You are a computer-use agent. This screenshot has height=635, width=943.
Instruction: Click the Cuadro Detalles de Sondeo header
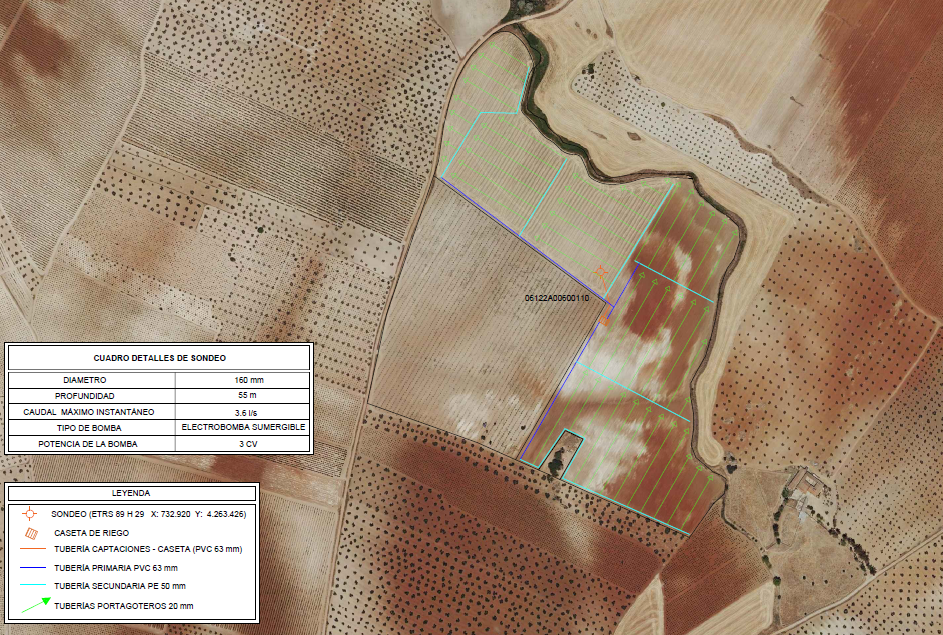pos(159,357)
